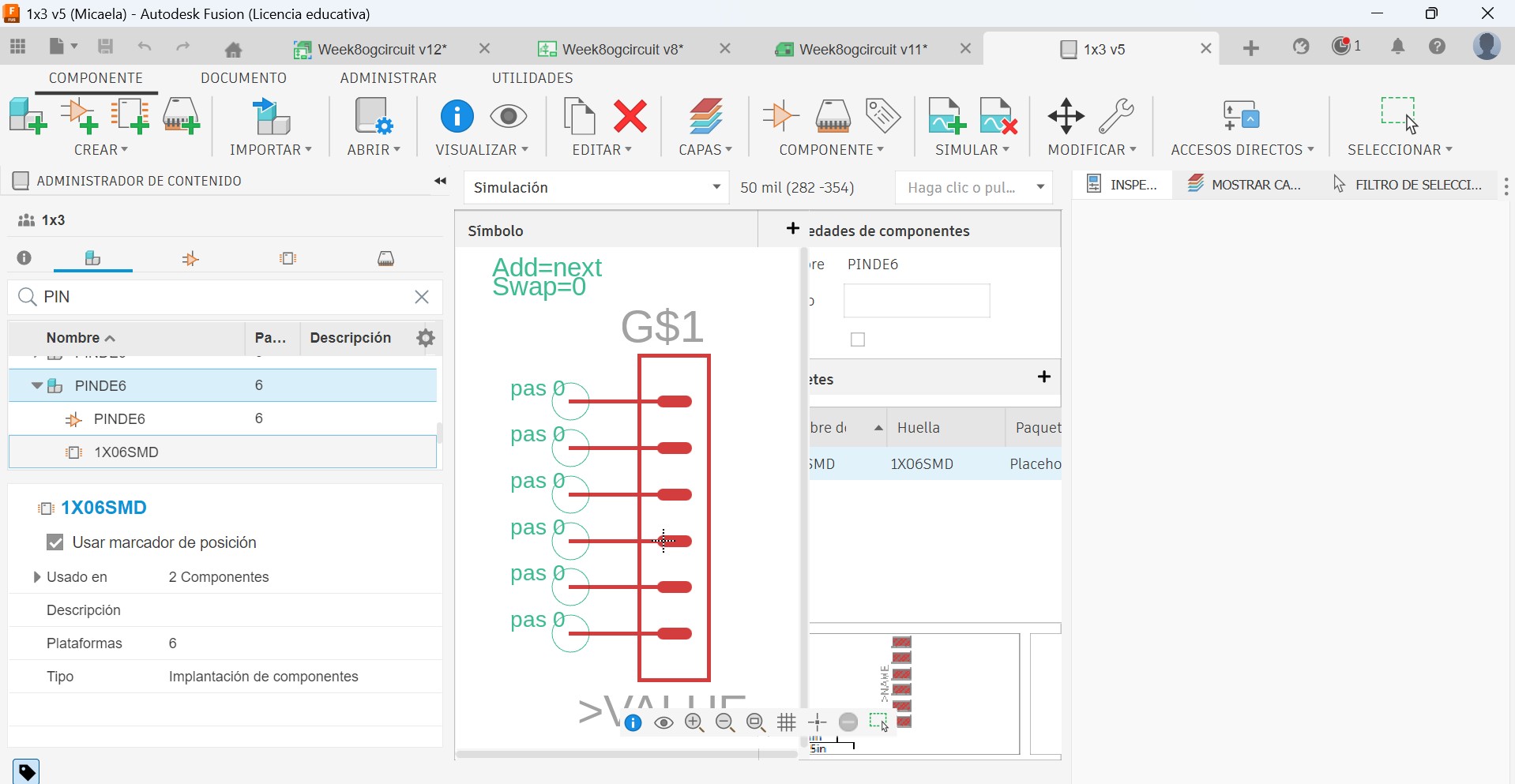The image size is (1515, 784).
Task: Open the Visualizar dropdown
Action: (482, 150)
